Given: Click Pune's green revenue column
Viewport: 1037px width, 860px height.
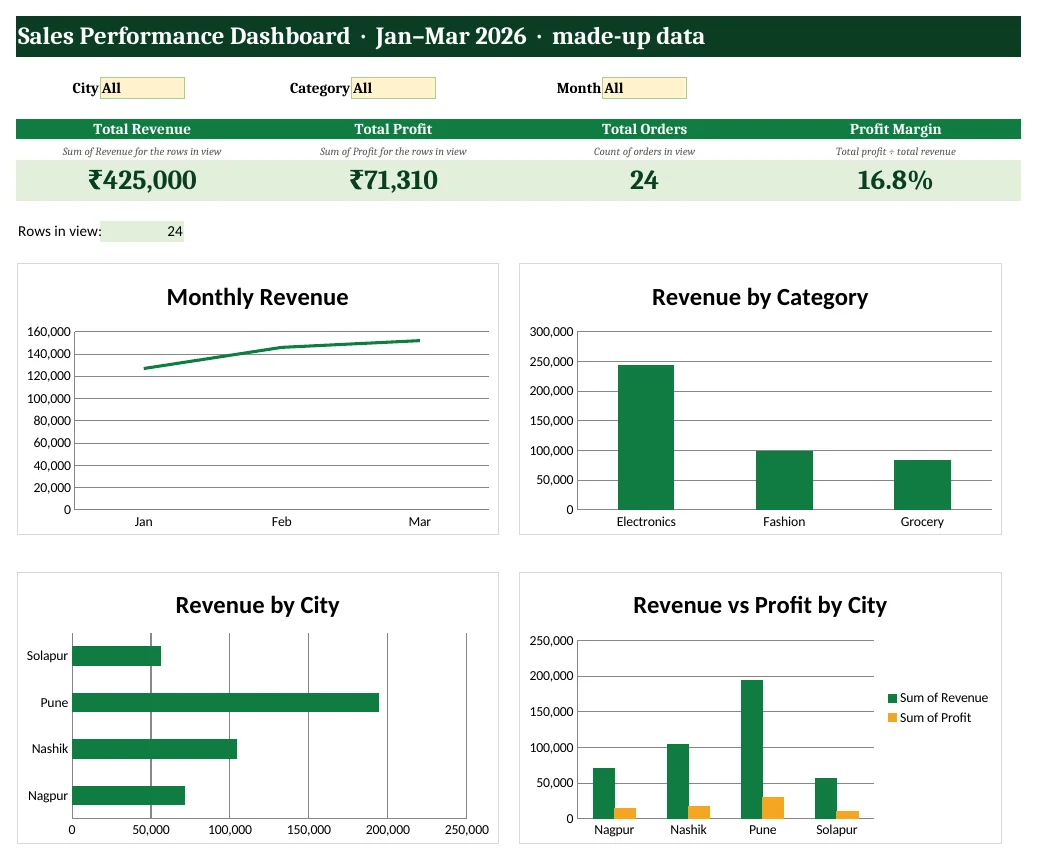Looking at the screenshot, I should (752, 750).
